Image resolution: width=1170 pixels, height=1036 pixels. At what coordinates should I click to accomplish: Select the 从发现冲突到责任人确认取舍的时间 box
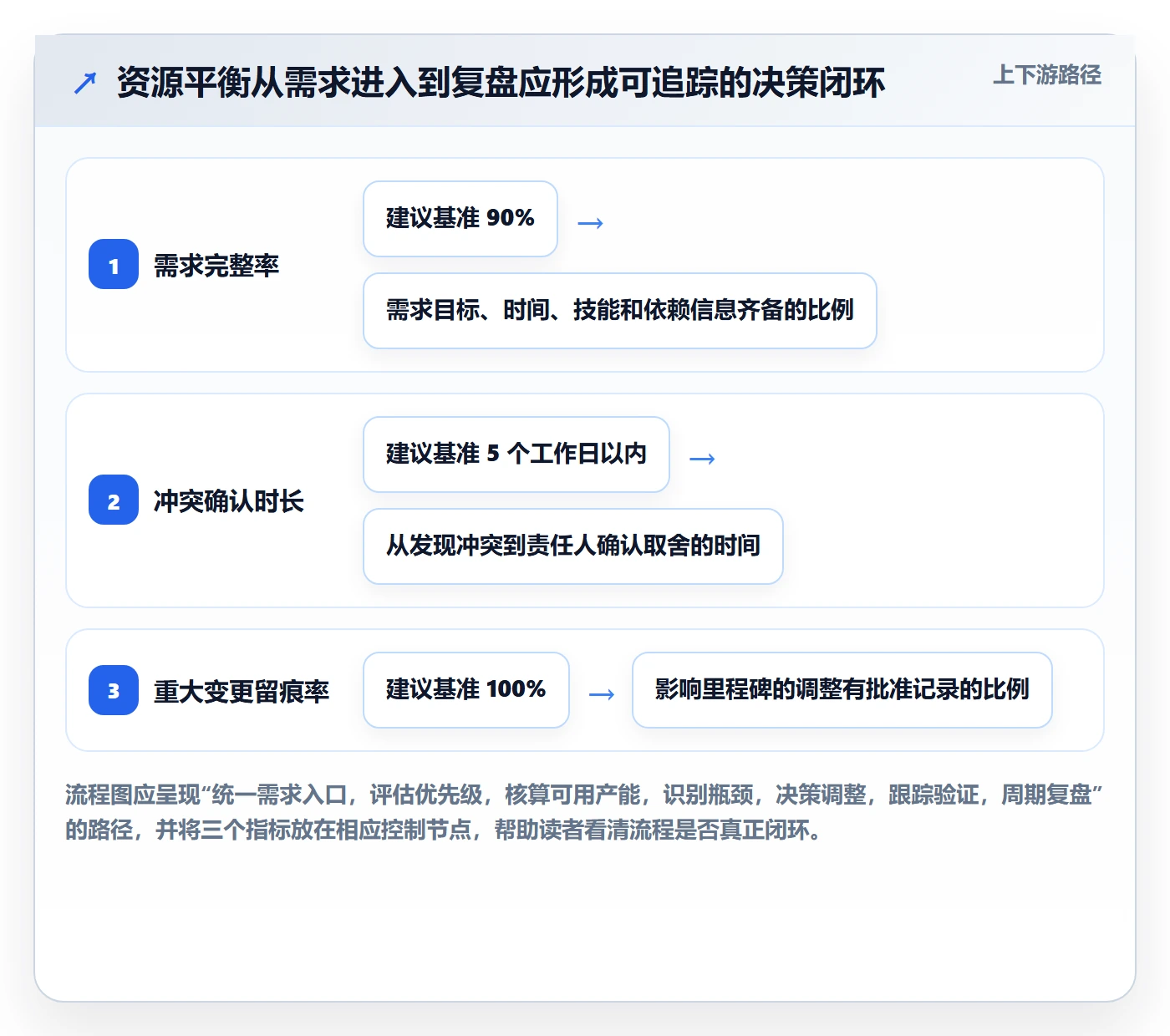573,546
